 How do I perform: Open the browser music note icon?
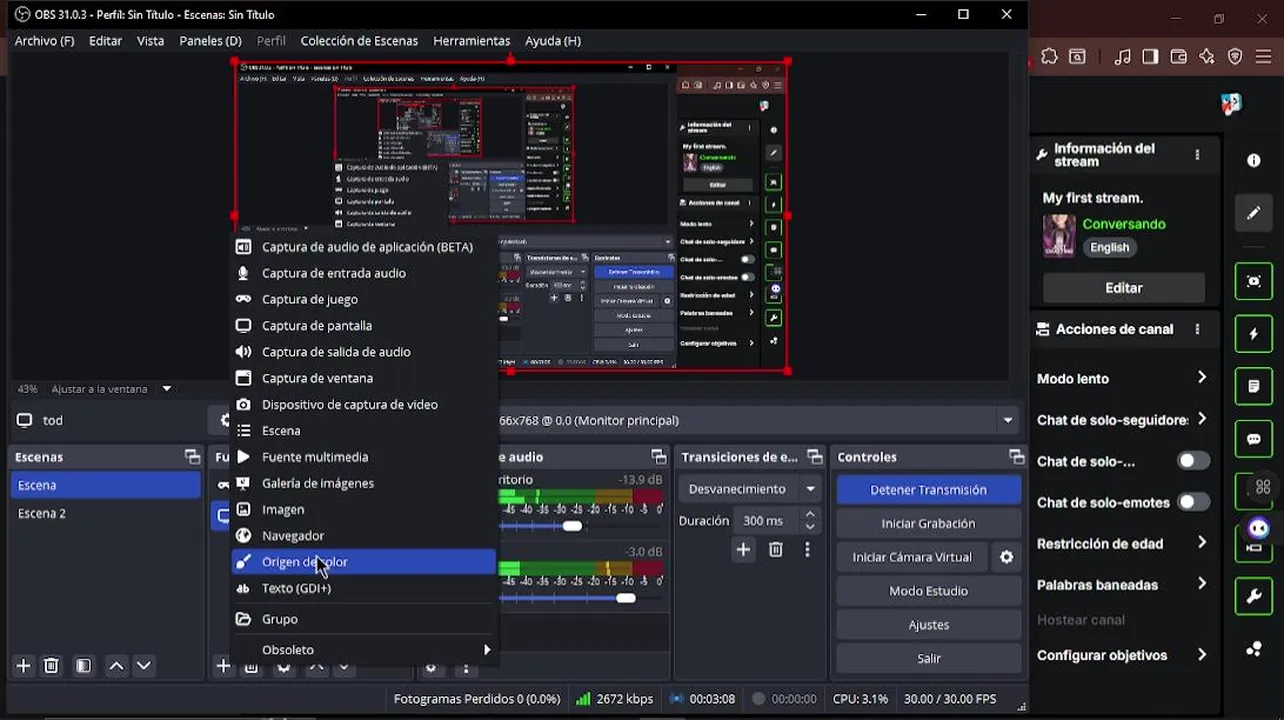point(1123,57)
